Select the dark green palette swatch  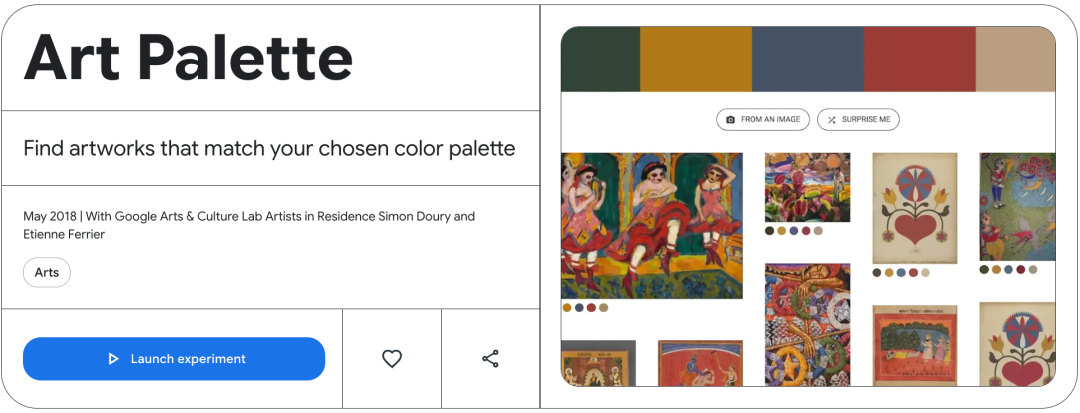pos(600,59)
